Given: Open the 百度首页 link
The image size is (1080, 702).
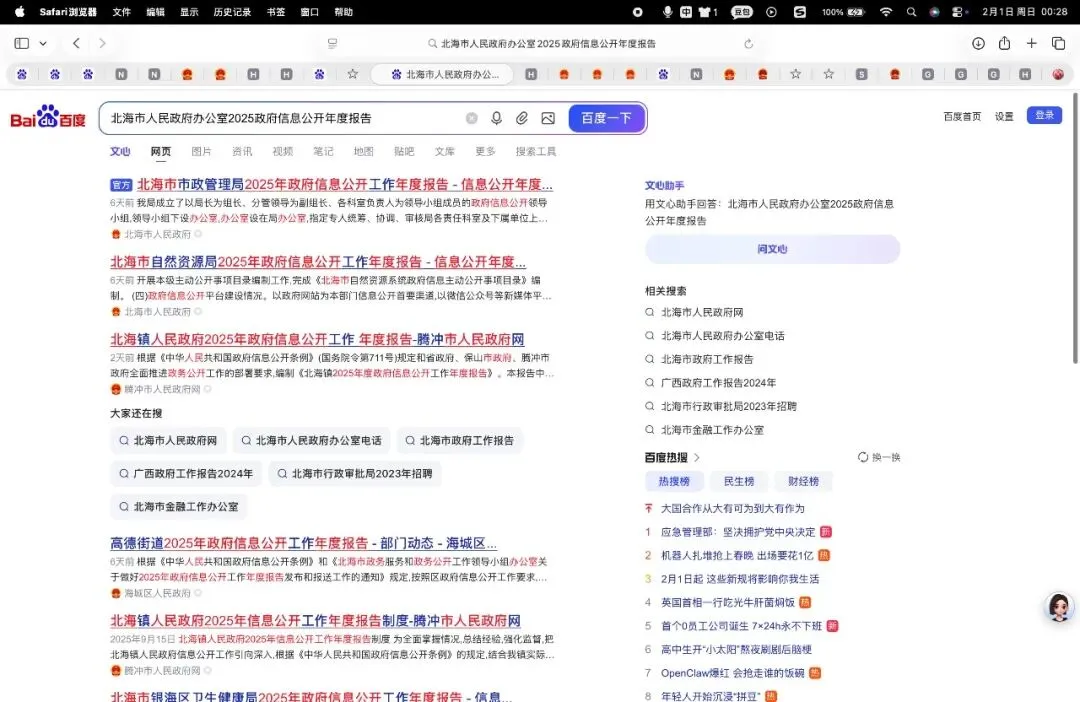Looking at the screenshot, I should point(962,116).
